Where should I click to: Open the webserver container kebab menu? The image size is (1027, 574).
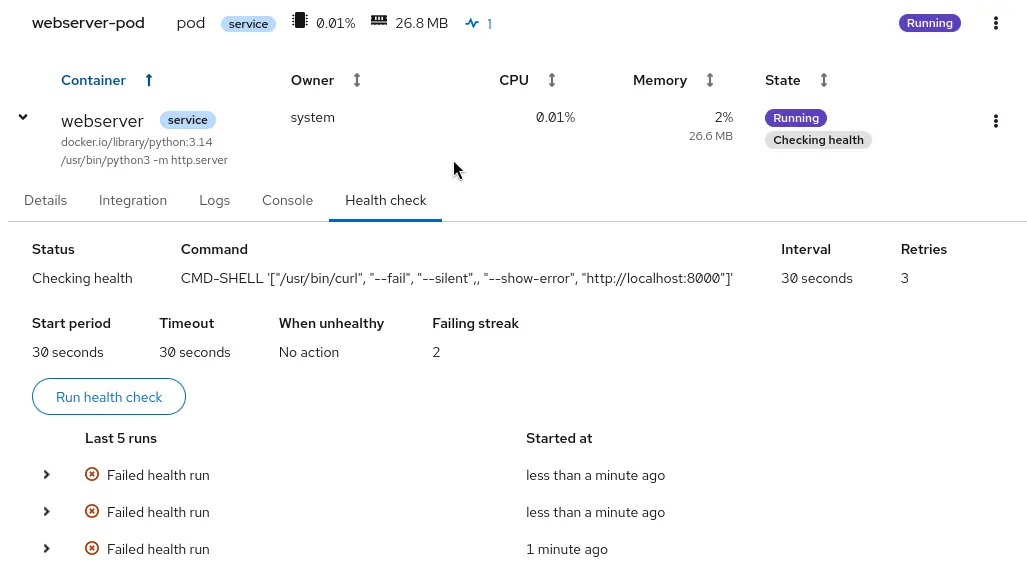[x=995, y=121]
